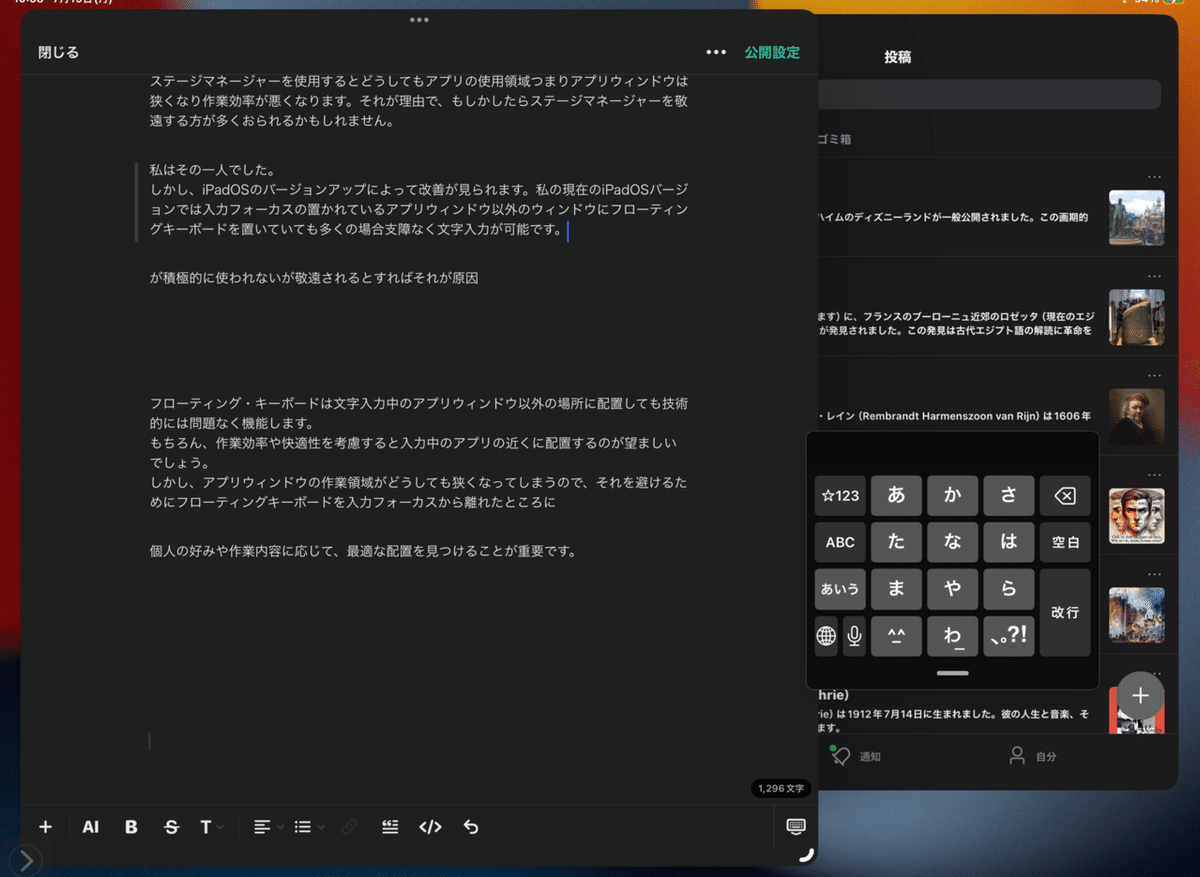This screenshot has width=1200, height=877.
Task: Tap the 改行 return key
Action: 1065,612
